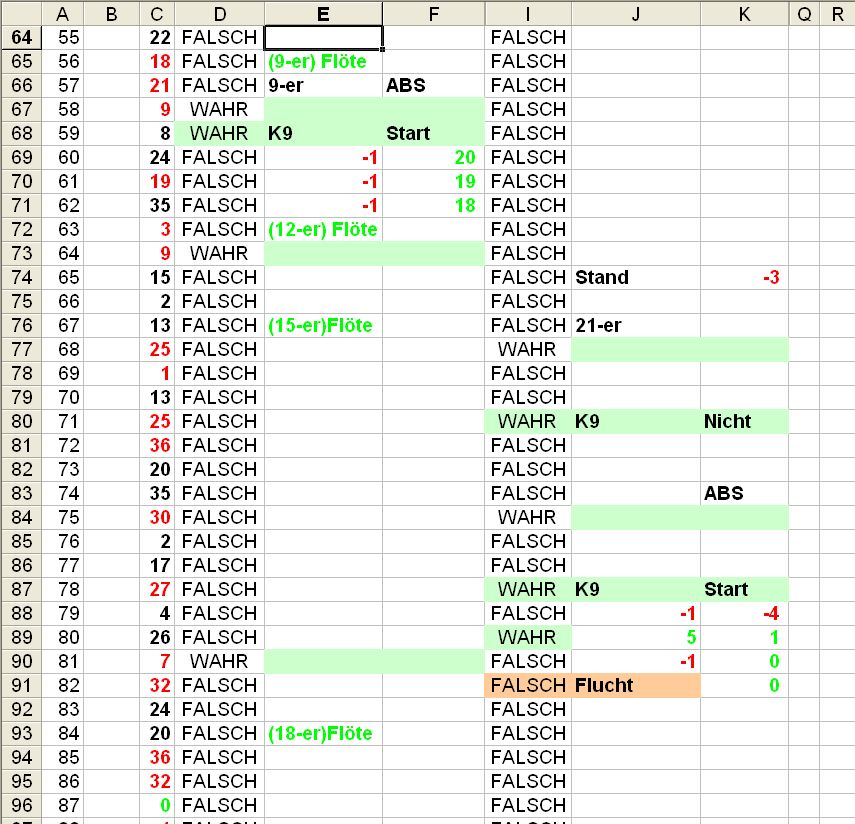Select column D header
Image resolution: width=855 pixels, height=824 pixels.
(x=220, y=14)
